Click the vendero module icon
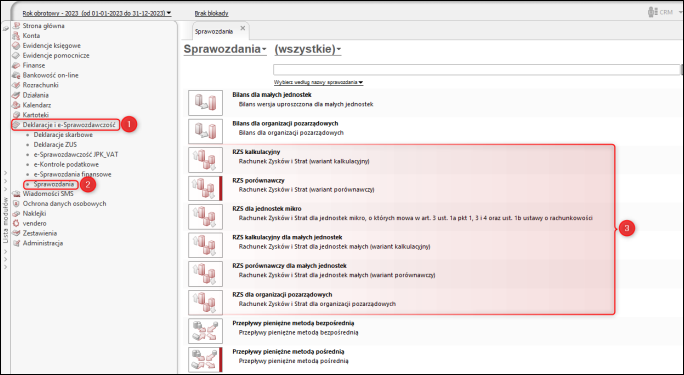The height and width of the screenshot is (375, 684). pos(17,223)
